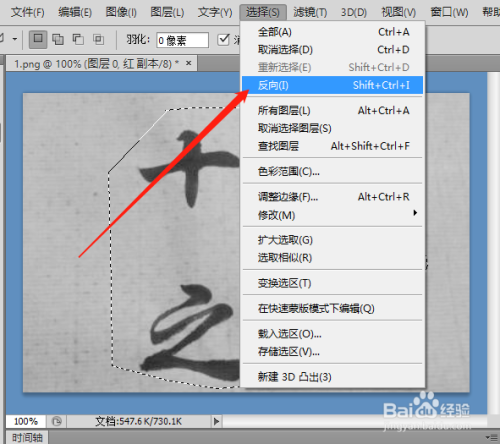
Task: Click the 100% zoom level field
Action: tap(26, 421)
